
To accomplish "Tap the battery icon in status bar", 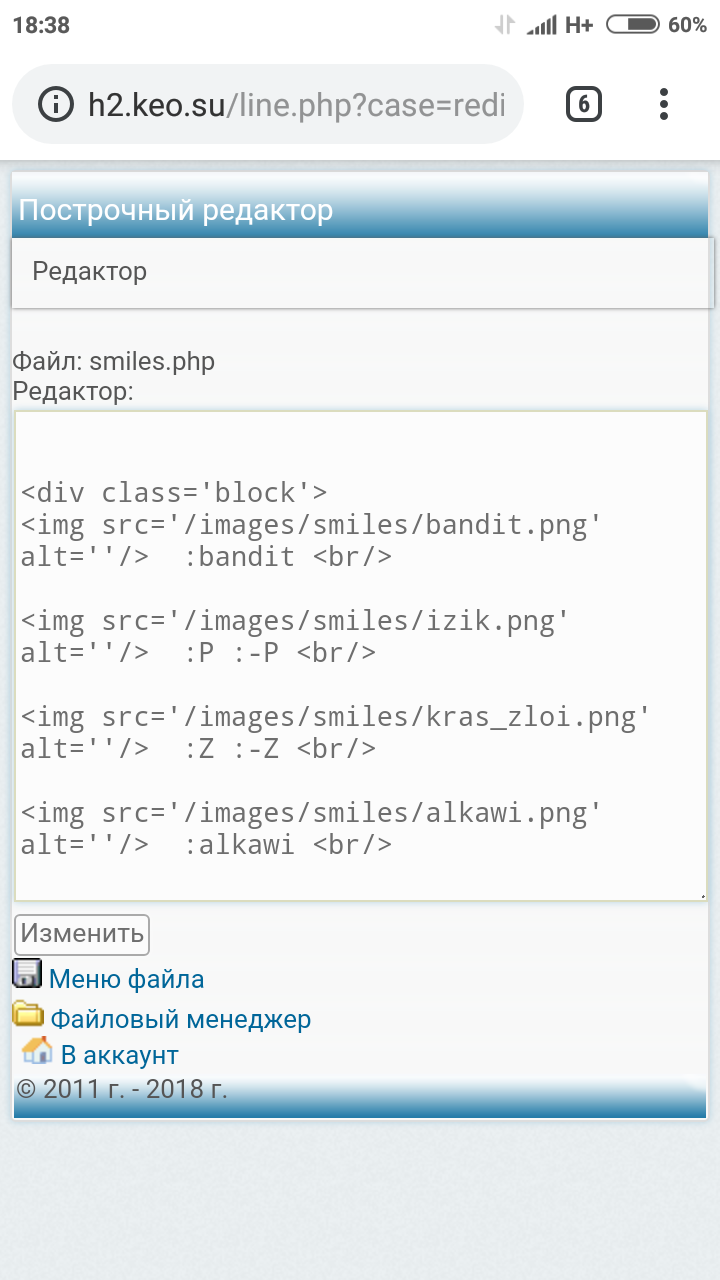I will click(632, 25).
